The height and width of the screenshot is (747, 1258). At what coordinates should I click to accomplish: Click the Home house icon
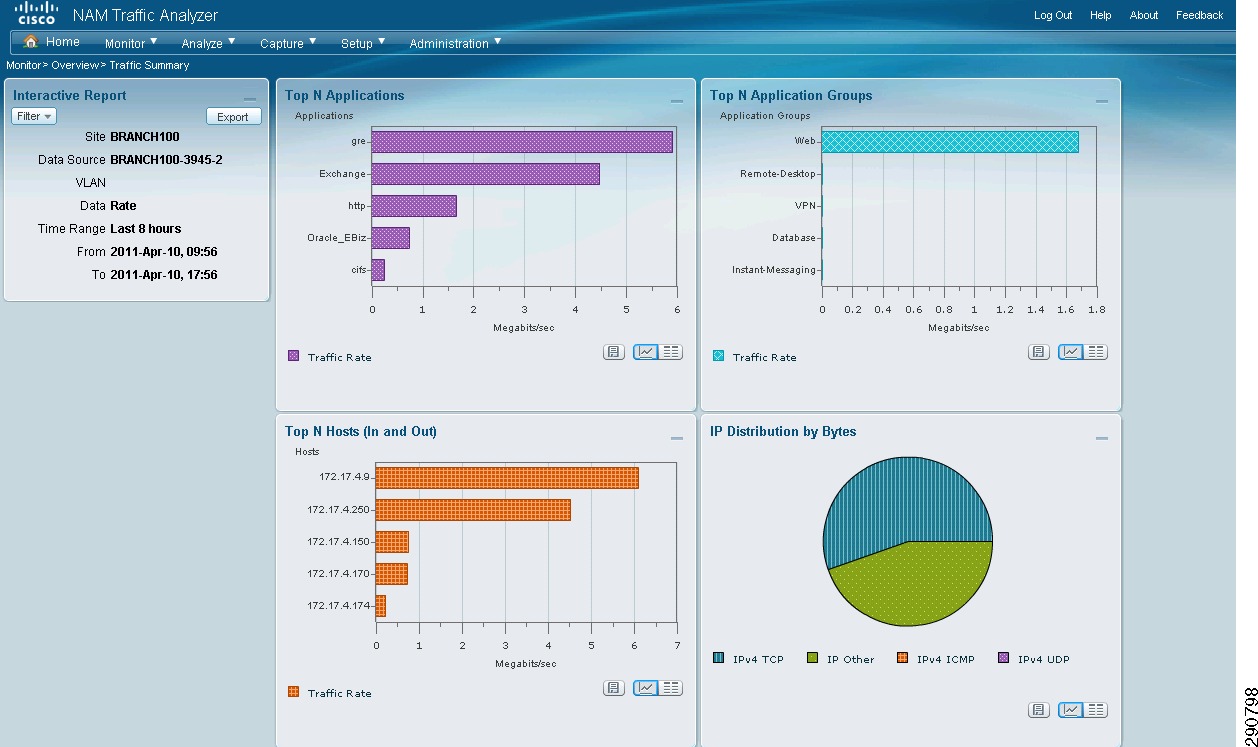click(31, 42)
